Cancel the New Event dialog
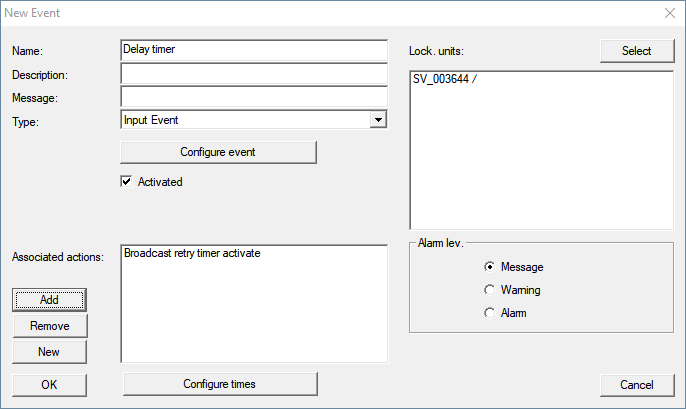686x409 pixels. coord(637,384)
